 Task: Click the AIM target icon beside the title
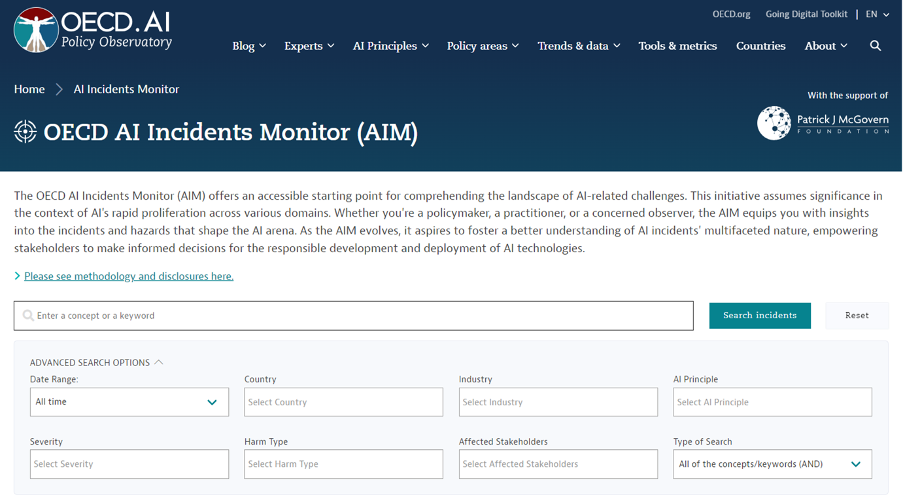coord(25,132)
